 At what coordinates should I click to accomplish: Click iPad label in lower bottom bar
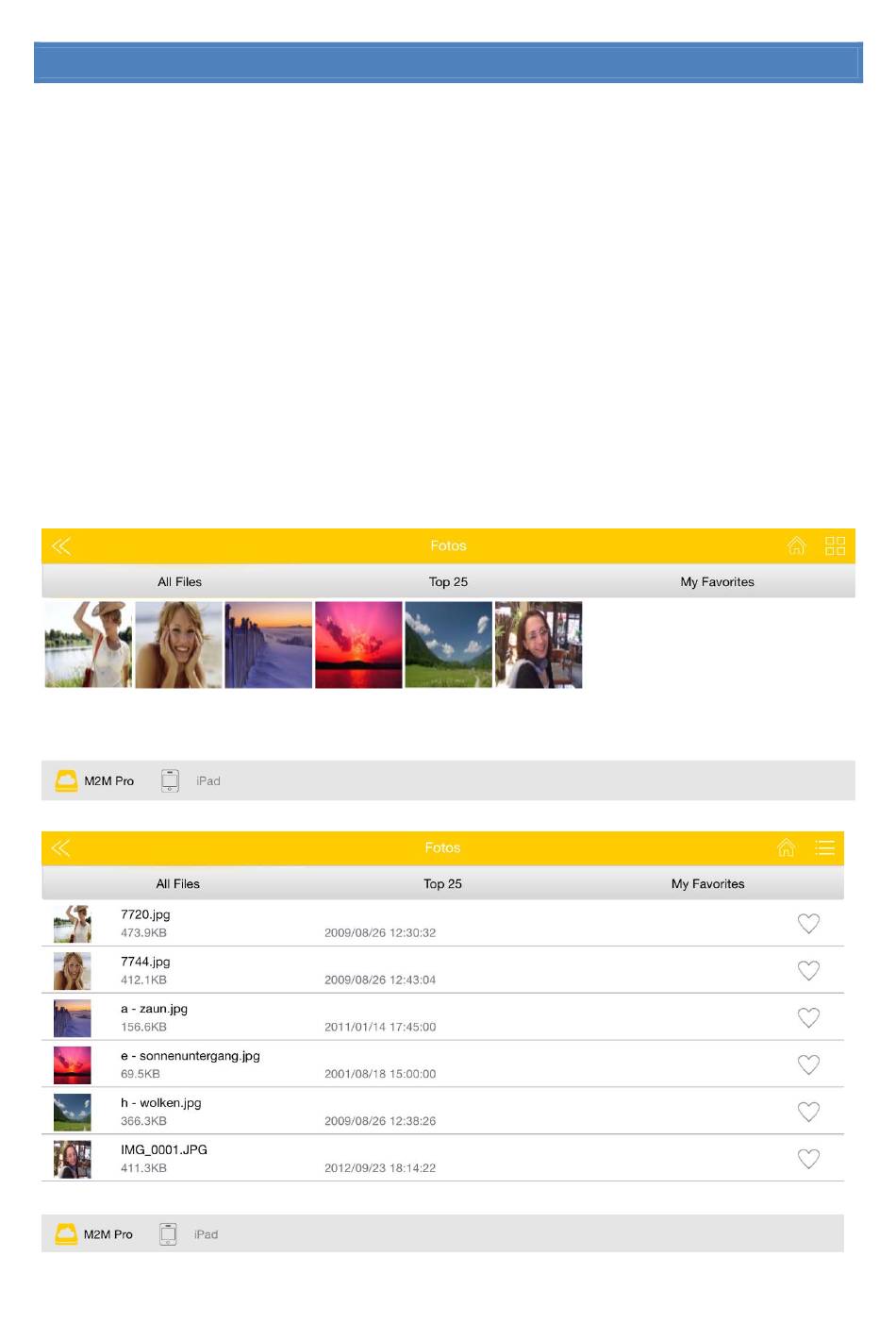tap(206, 1234)
